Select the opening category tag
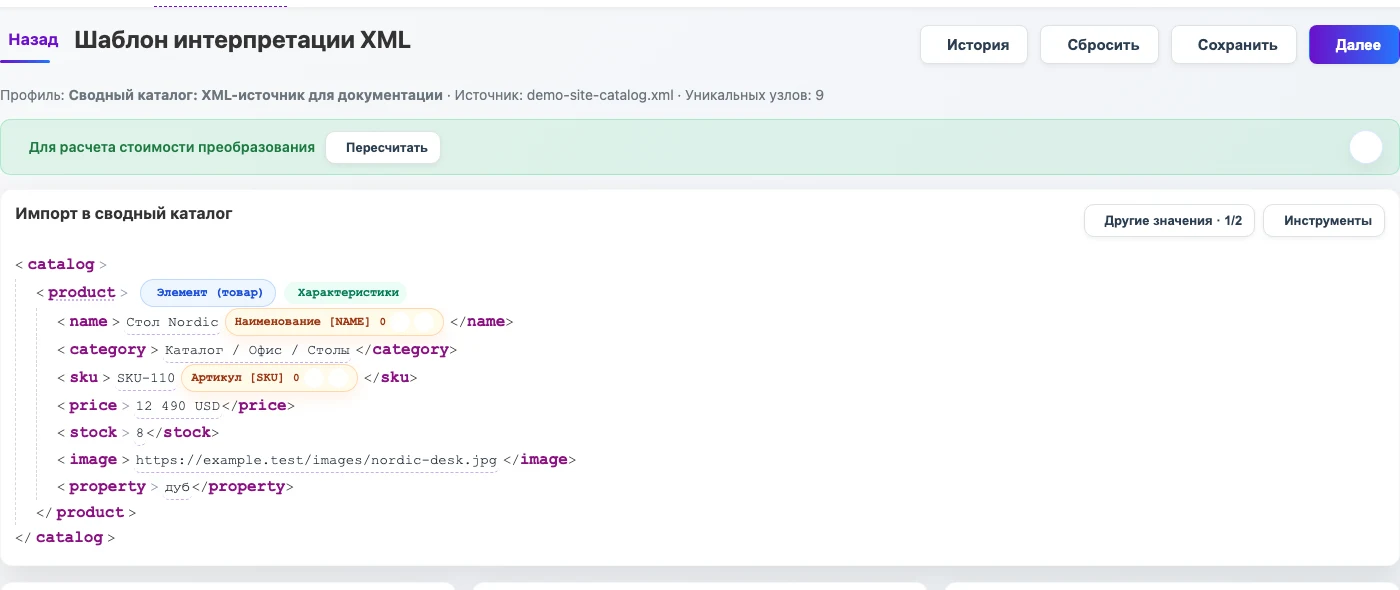 click(107, 350)
